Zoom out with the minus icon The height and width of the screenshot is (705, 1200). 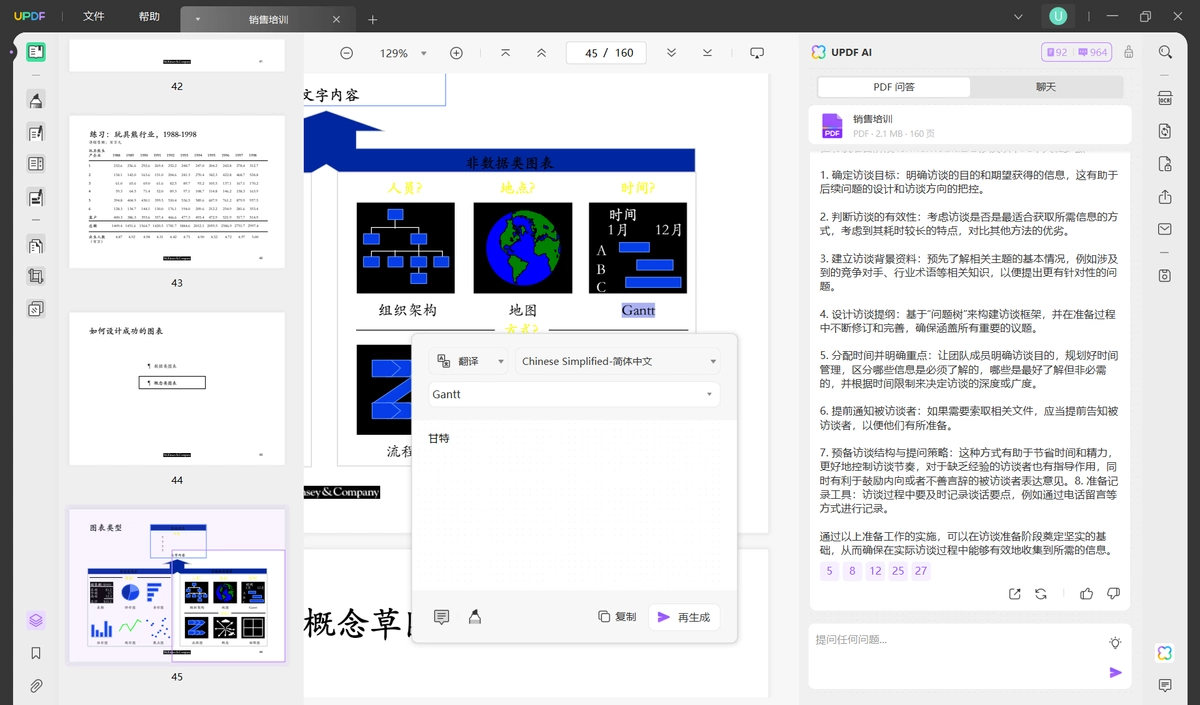[346, 53]
